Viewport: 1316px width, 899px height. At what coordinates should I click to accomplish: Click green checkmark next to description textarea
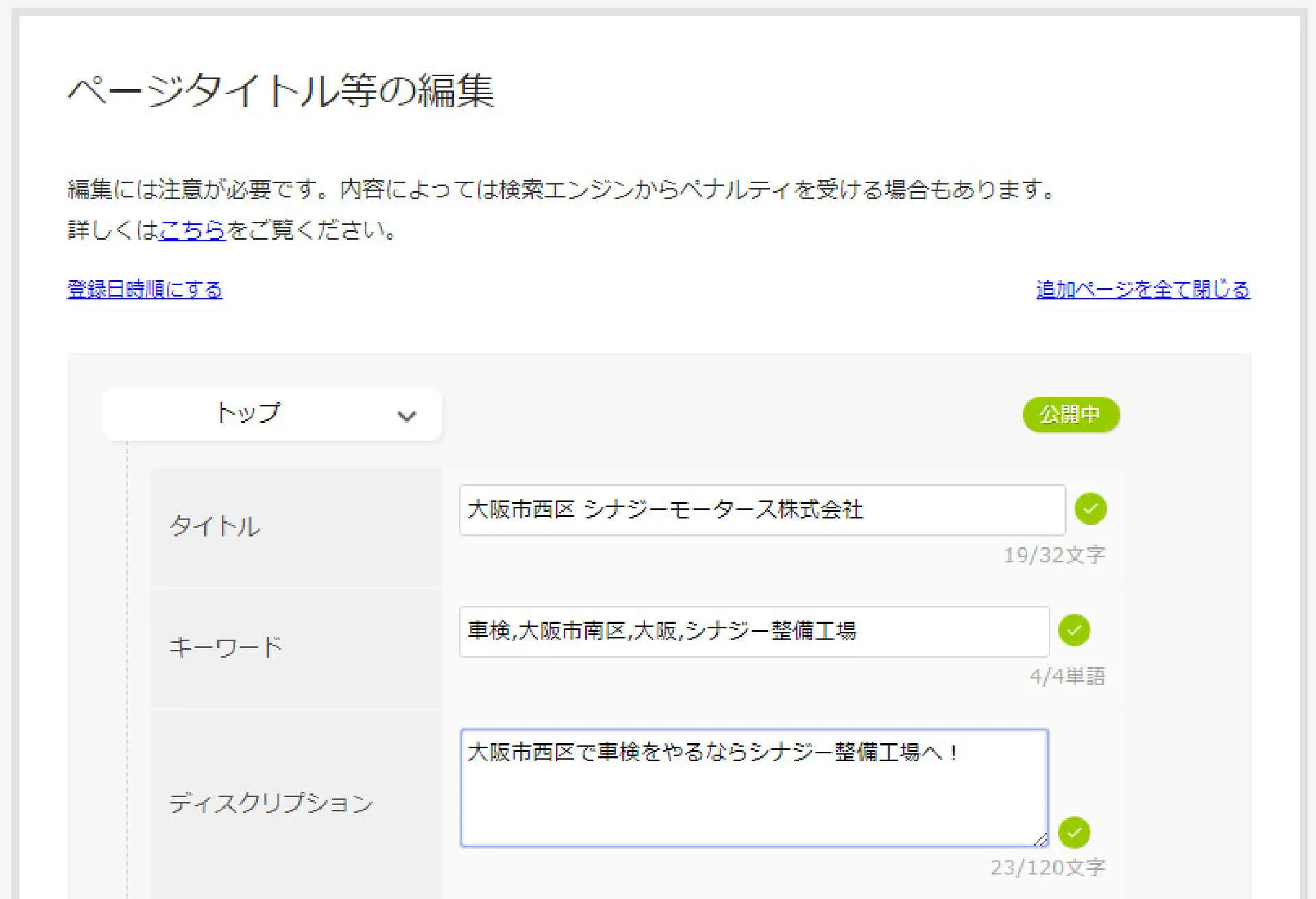click(x=1074, y=833)
